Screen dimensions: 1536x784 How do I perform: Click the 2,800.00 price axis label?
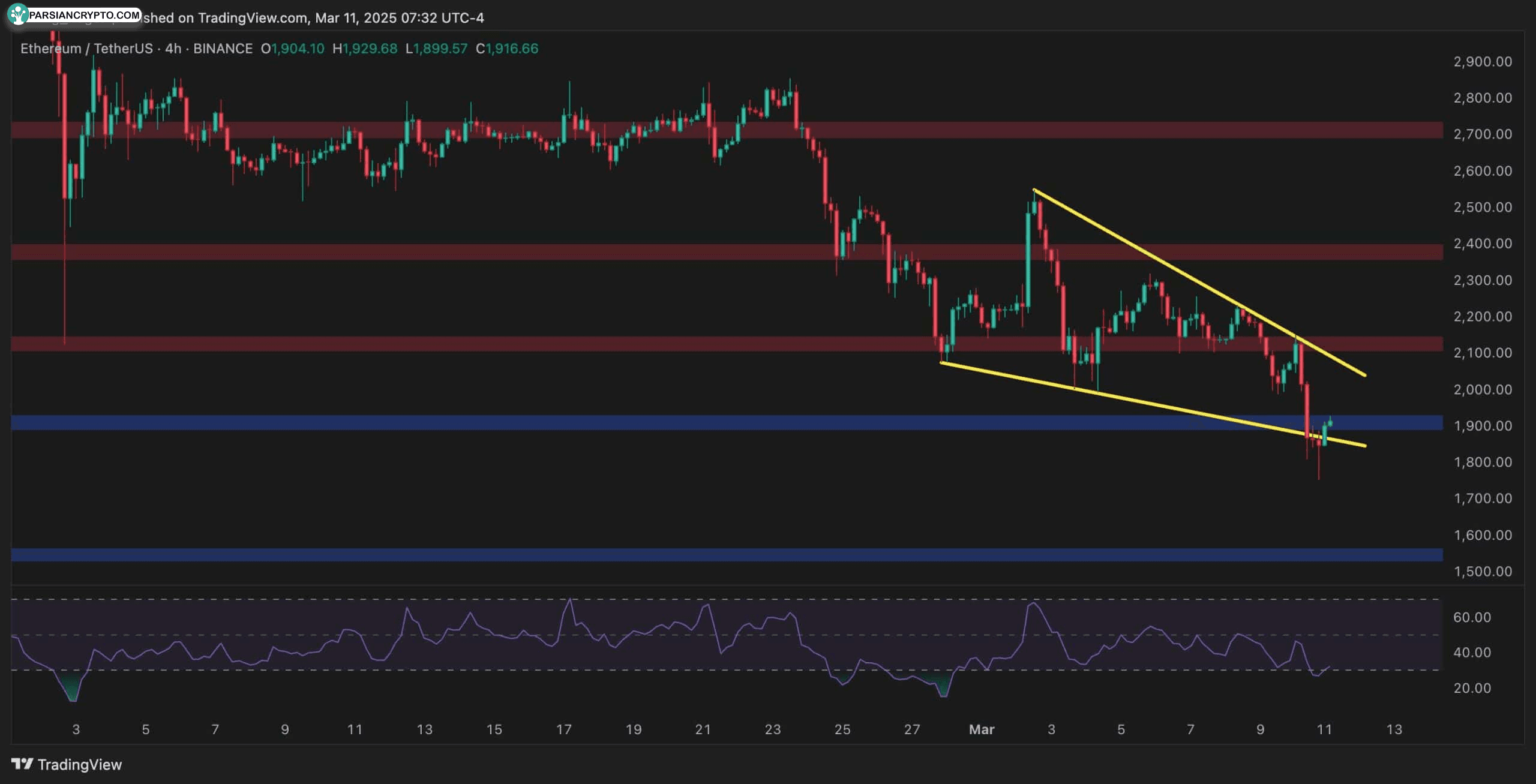[x=1483, y=98]
